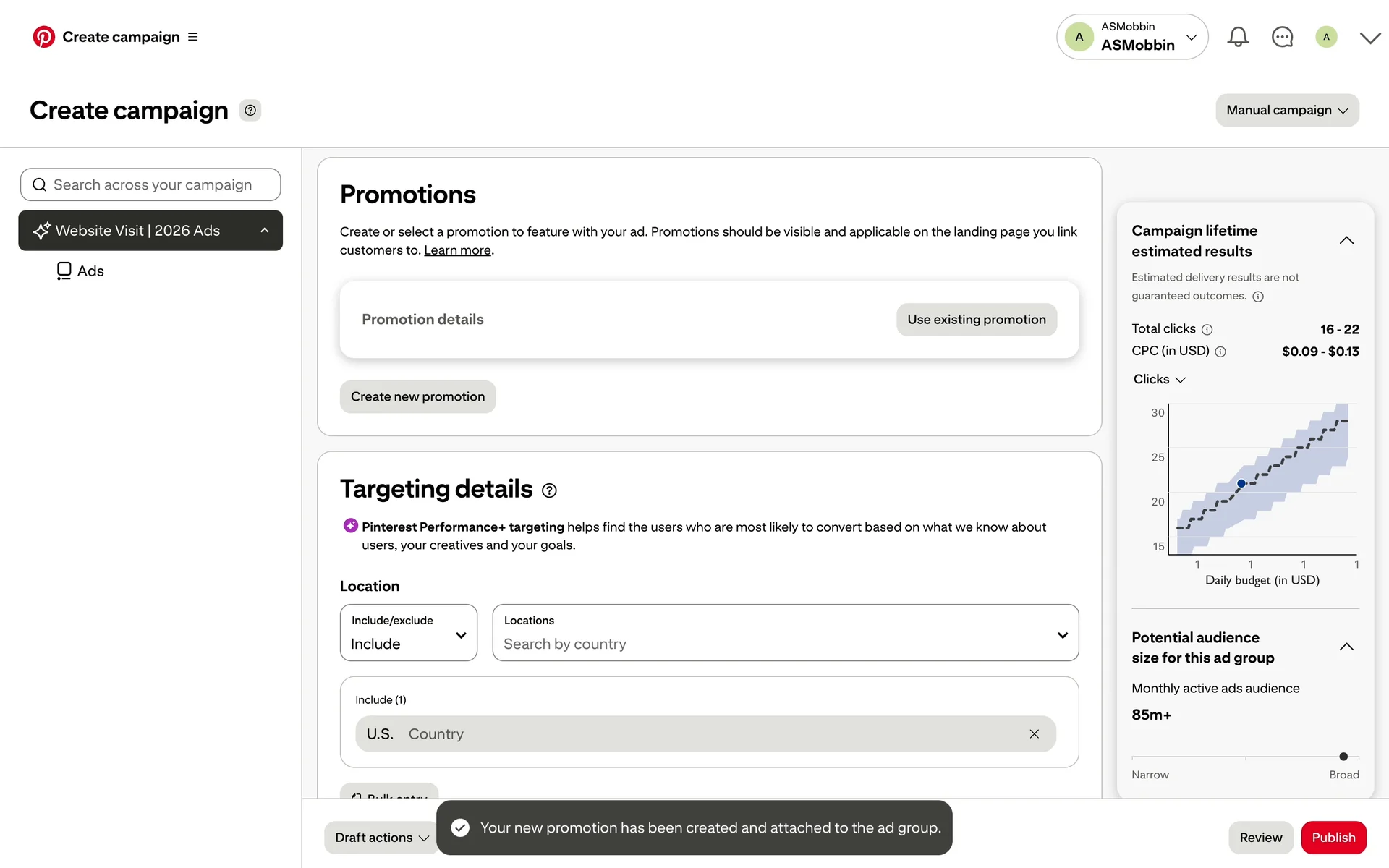The height and width of the screenshot is (868, 1389).
Task: Click the CPC (in USD) info icon
Action: [x=1220, y=352]
